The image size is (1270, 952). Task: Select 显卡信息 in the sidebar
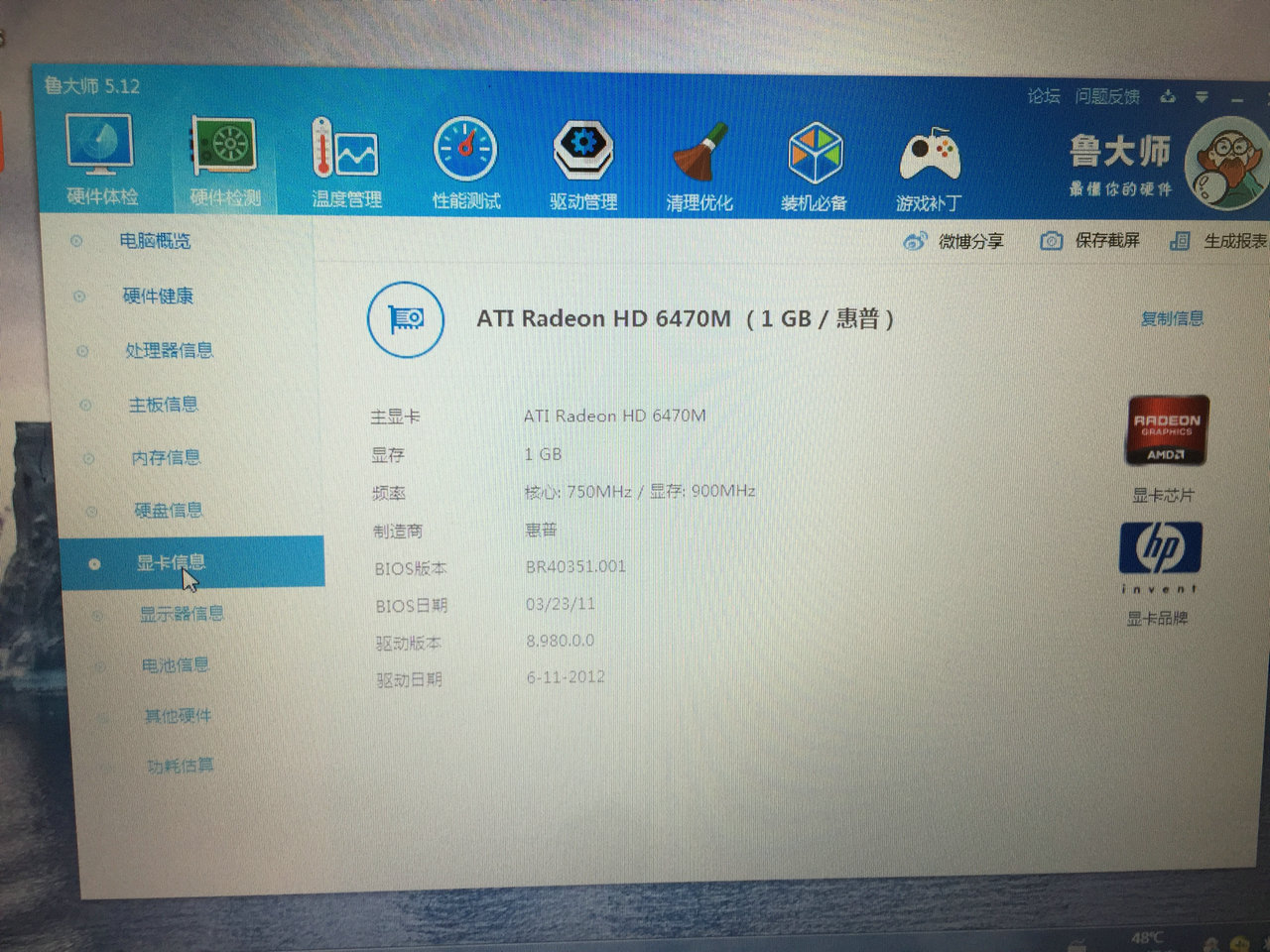click(192, 562)
